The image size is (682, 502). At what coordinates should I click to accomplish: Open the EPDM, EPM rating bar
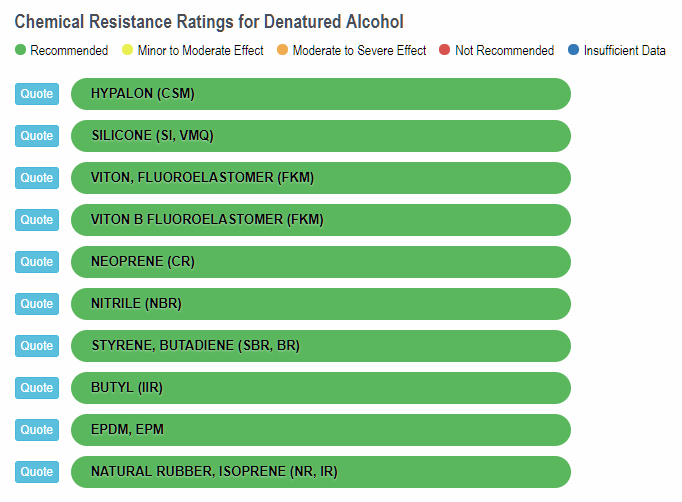pos(320,430)
